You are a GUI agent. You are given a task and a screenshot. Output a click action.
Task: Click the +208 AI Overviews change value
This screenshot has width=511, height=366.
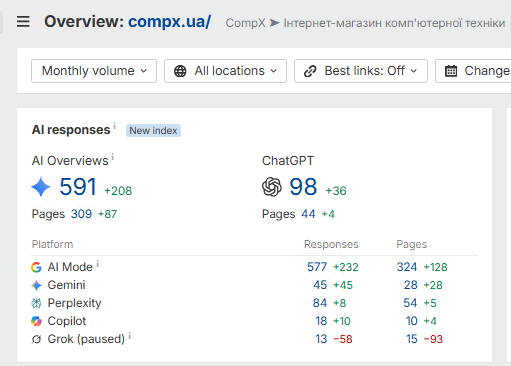click(x=118, y=191)
